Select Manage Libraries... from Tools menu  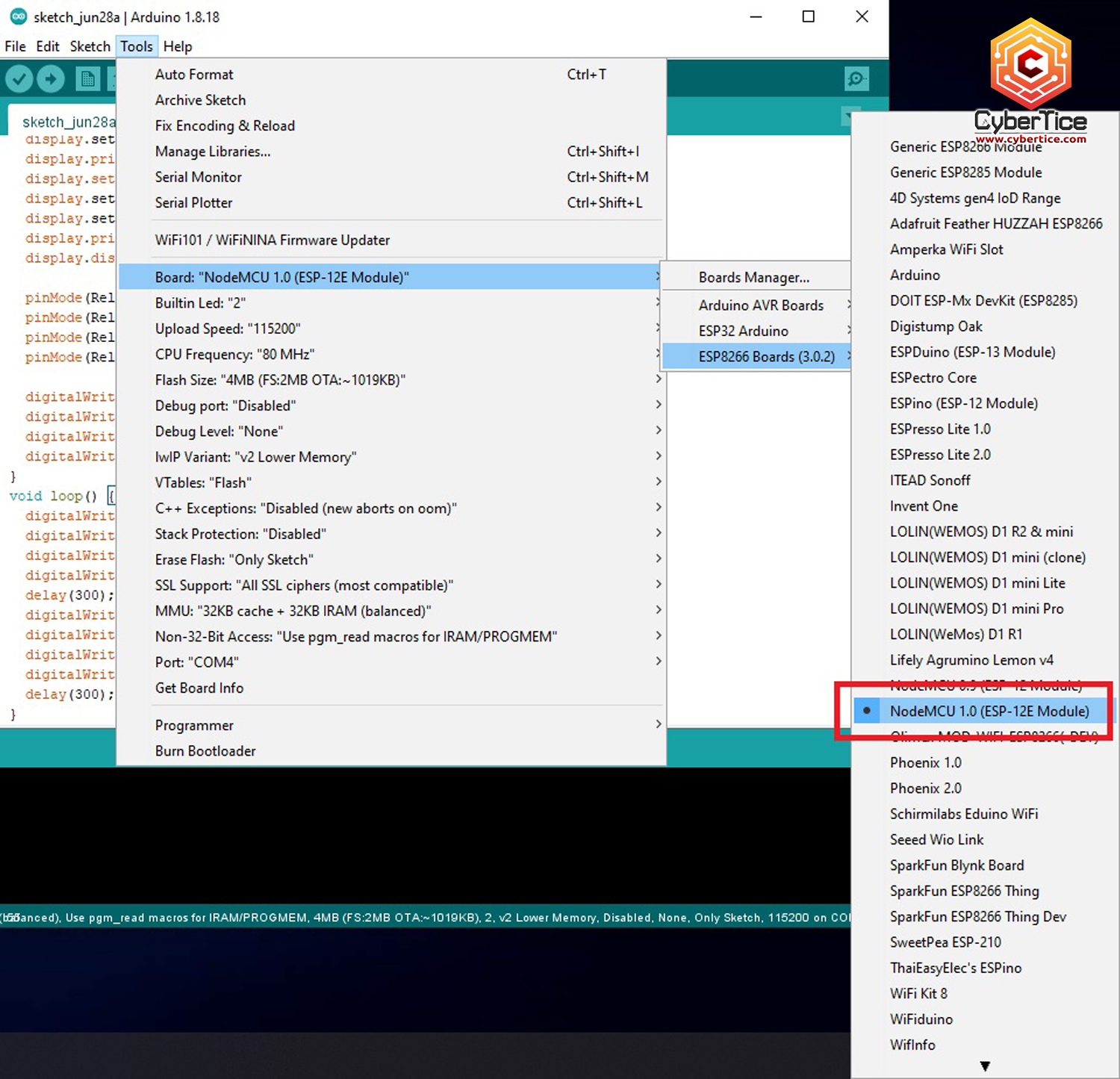[x=213, y=152]
